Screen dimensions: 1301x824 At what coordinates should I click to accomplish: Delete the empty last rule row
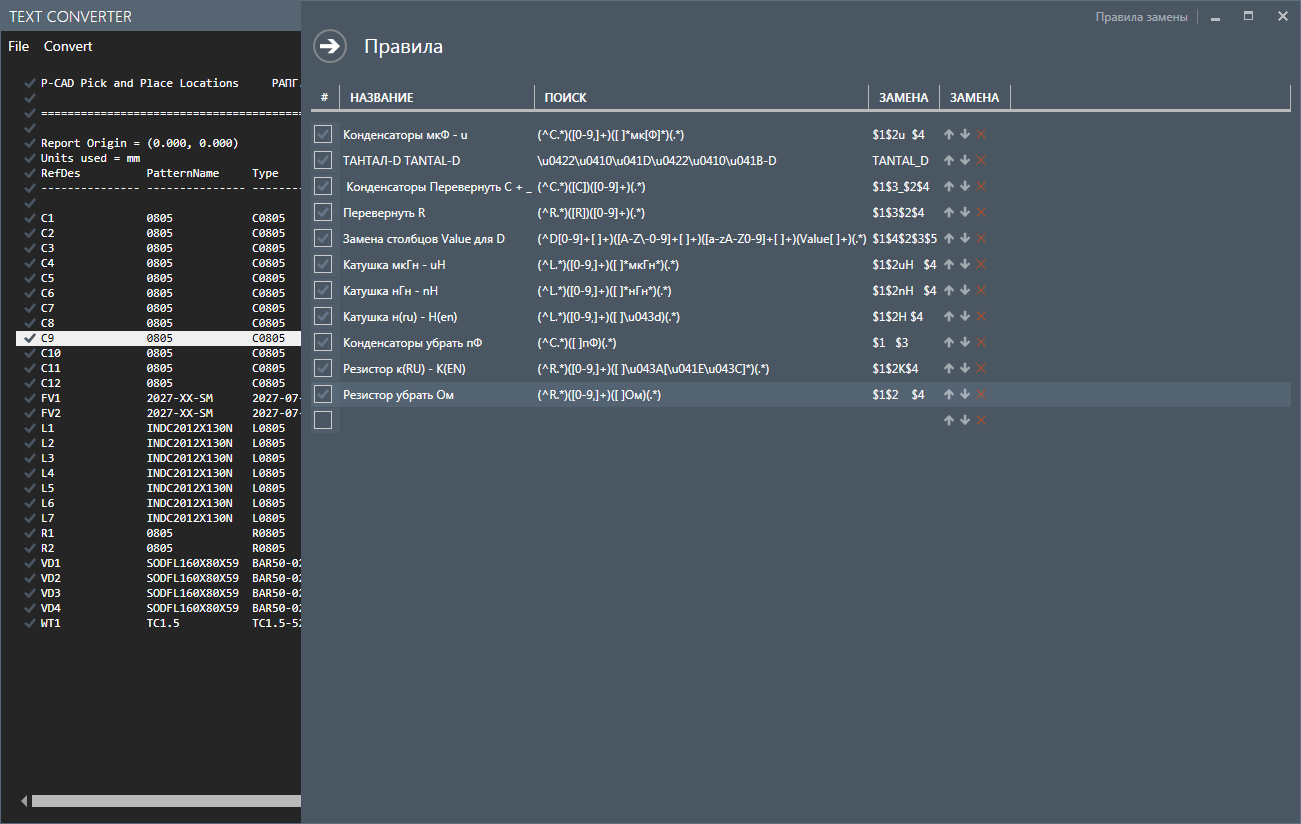(x=981, y=420)
